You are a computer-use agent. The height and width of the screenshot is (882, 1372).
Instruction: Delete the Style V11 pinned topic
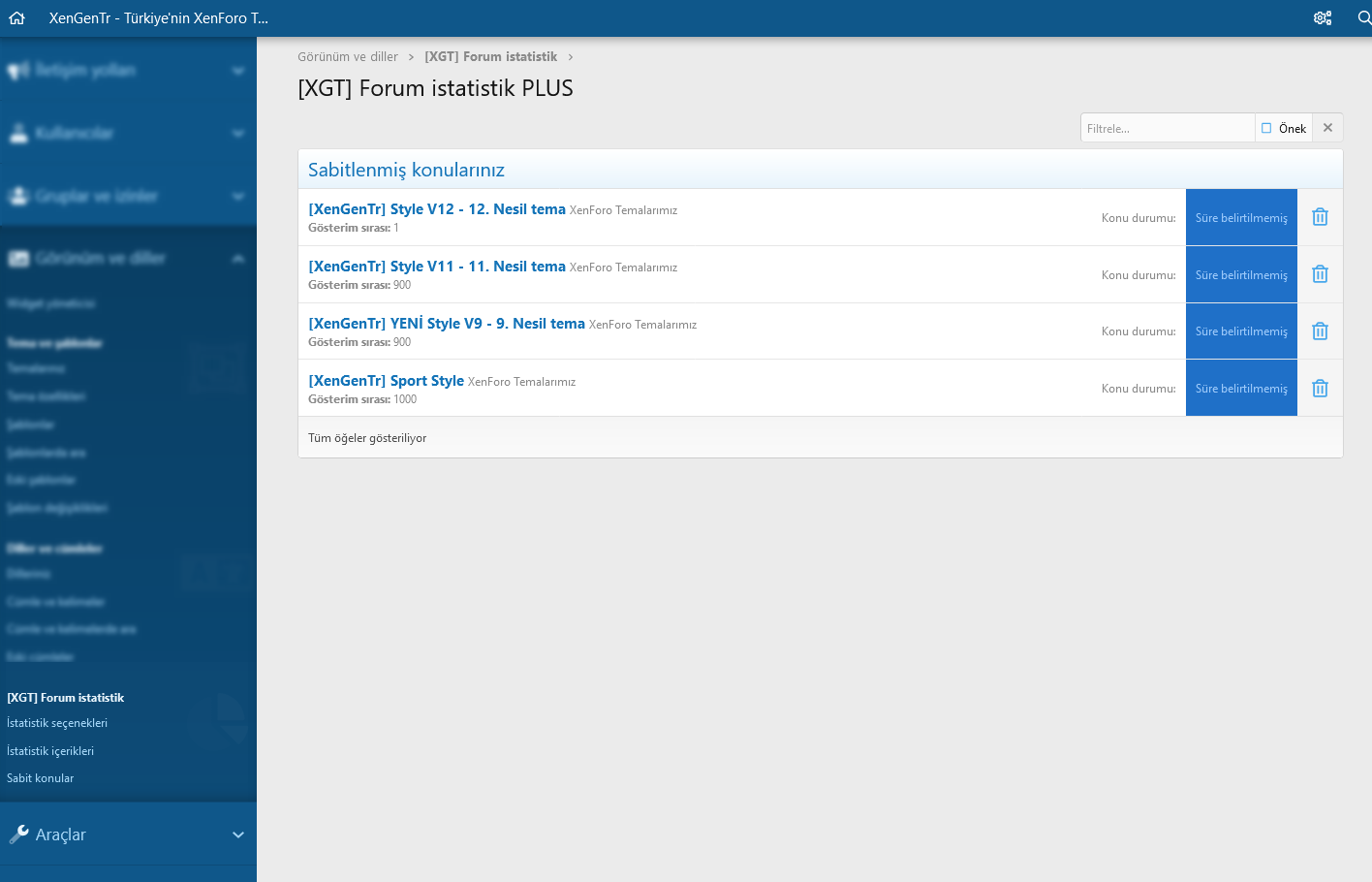click(1320, 274)
